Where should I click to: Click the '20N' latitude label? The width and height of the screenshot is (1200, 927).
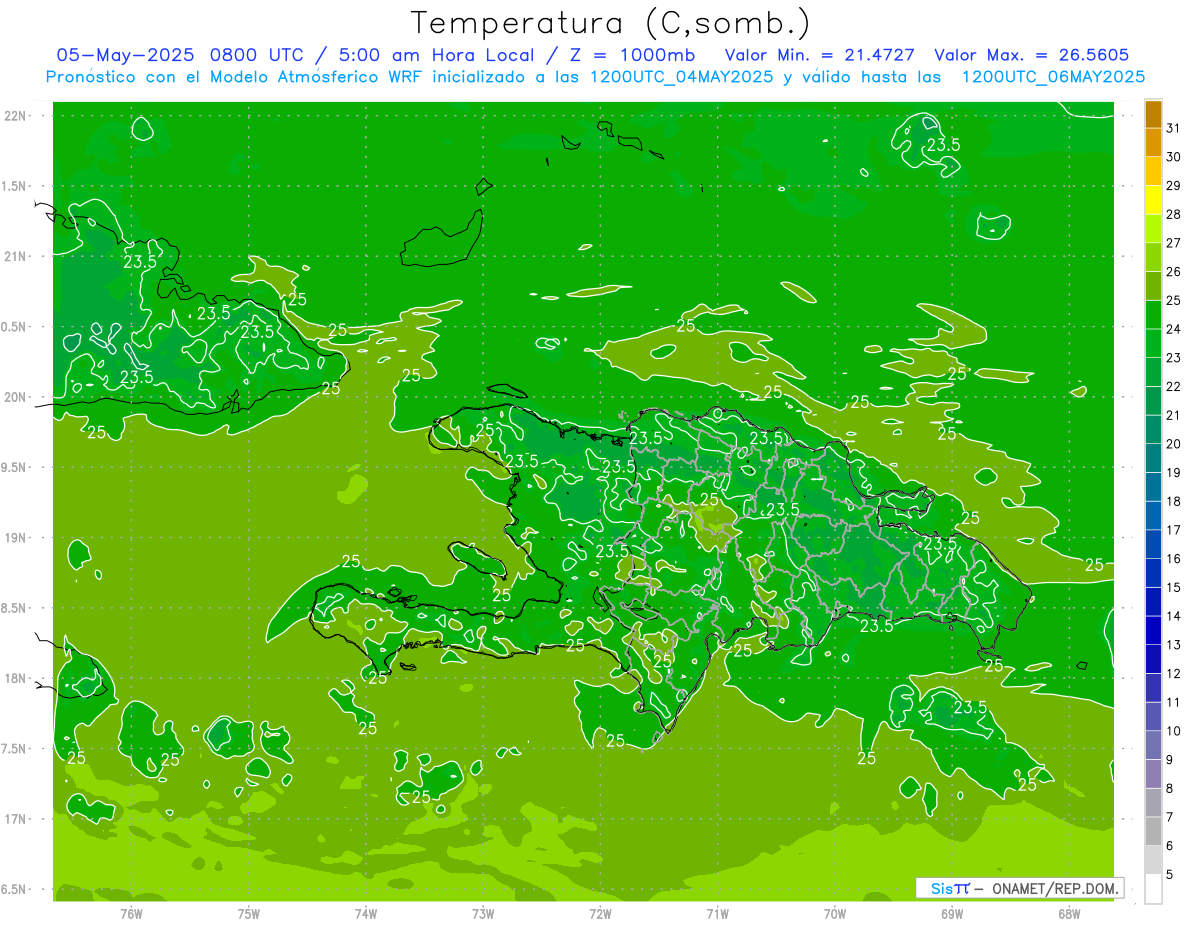coord(16,397)
